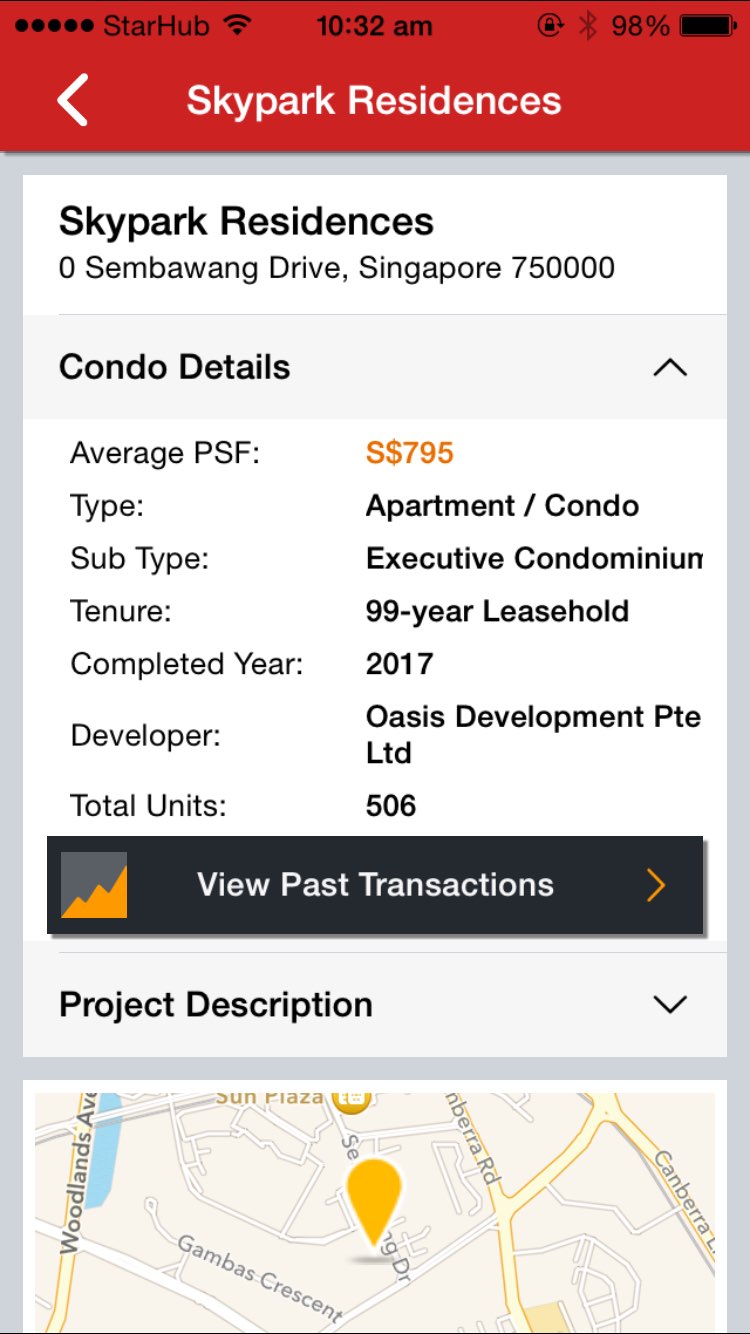Tap the Sembawang Drive address line
This screenshot has height=1334, width=750.
(x=337, y=268)
